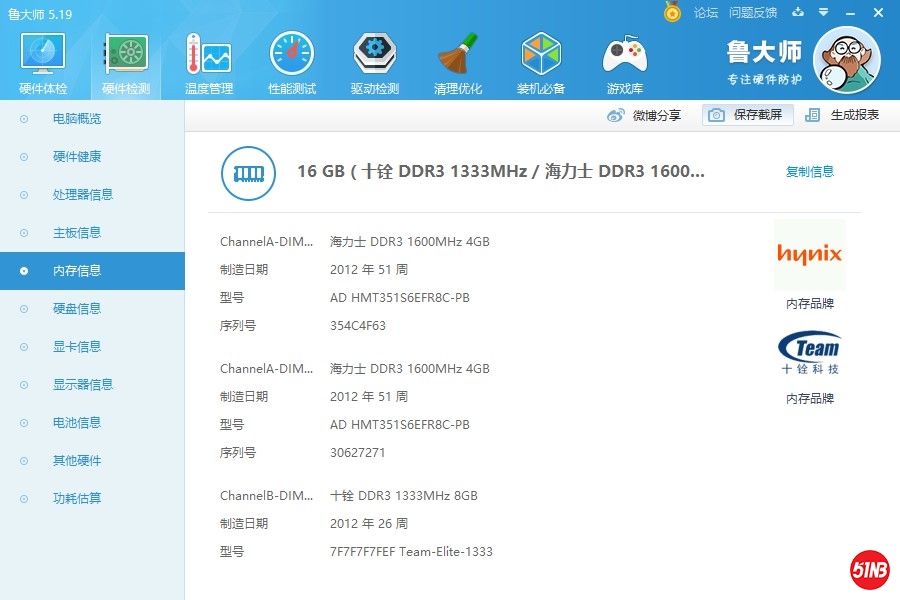Open the 论坛 forum link
The height and width of the screenshot is (600, 900).
click(706, 13)
